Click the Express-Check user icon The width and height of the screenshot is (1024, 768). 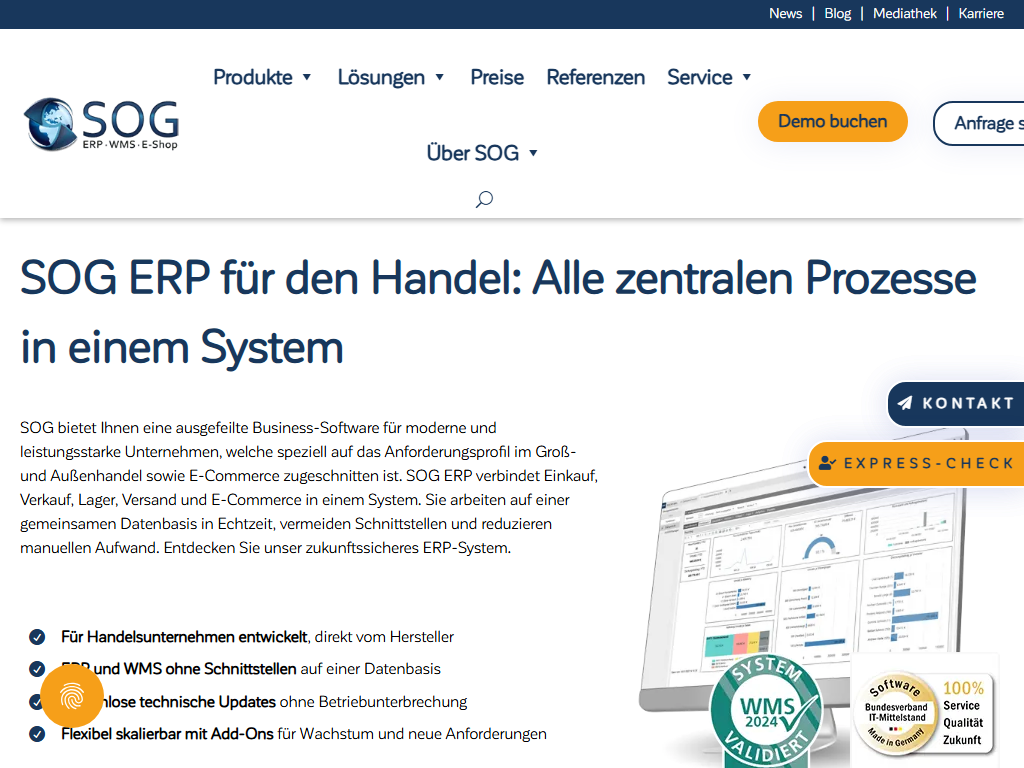[827, 463]
